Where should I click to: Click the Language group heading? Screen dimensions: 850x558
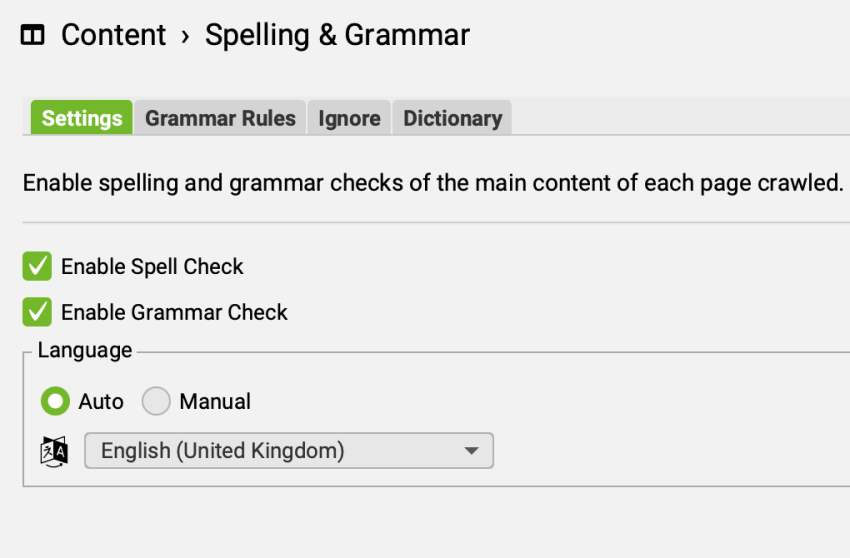tap(85, 351)
